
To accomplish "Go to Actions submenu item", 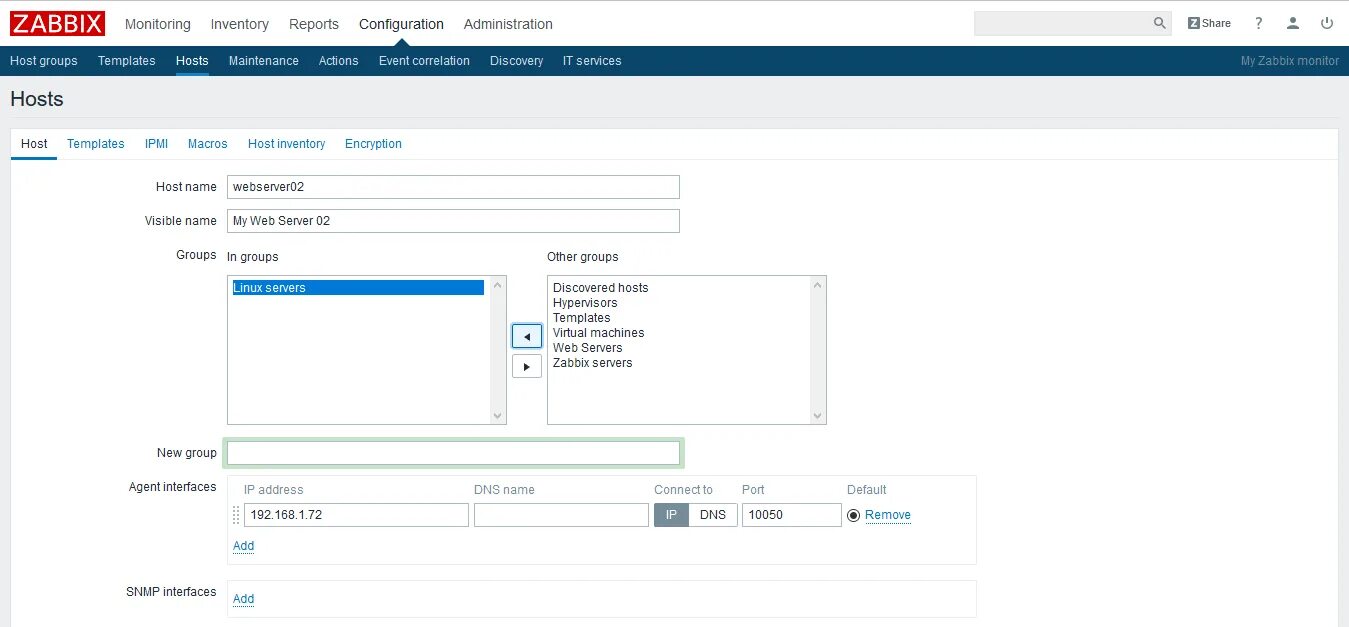I will pos(339,61).
